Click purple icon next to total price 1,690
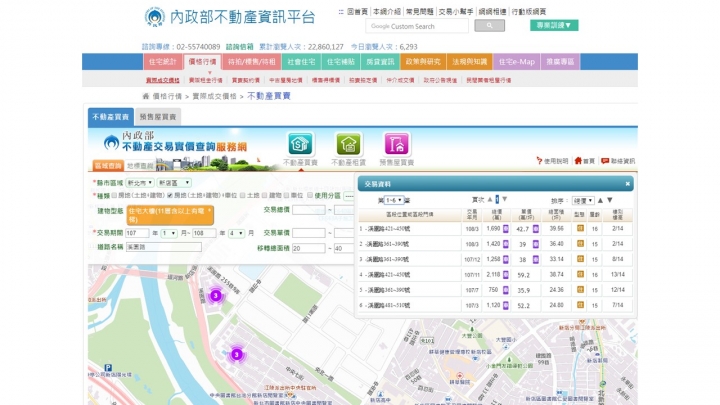 click(x=506, y=229)
